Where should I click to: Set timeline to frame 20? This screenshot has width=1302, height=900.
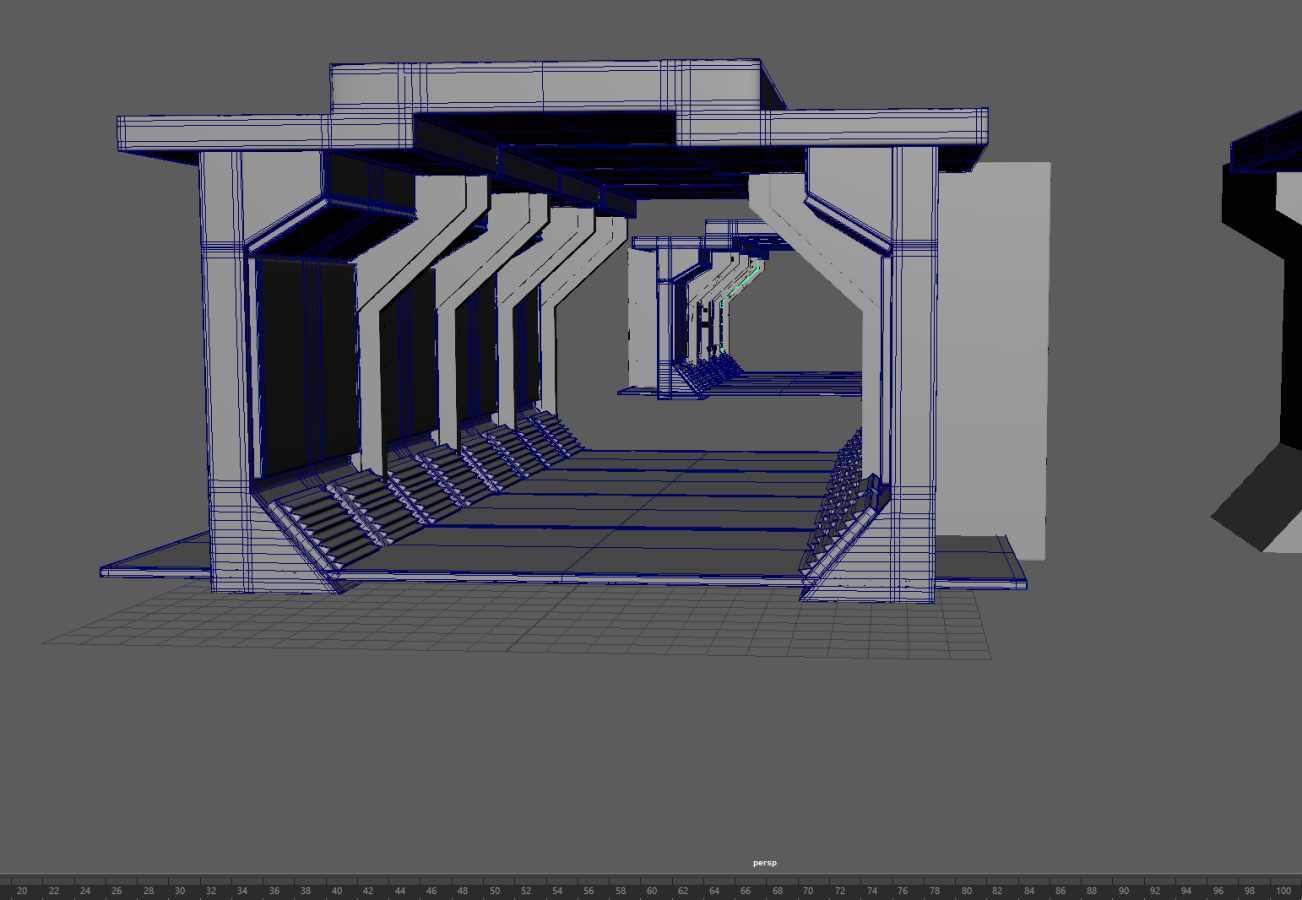(x=22, y=890)
